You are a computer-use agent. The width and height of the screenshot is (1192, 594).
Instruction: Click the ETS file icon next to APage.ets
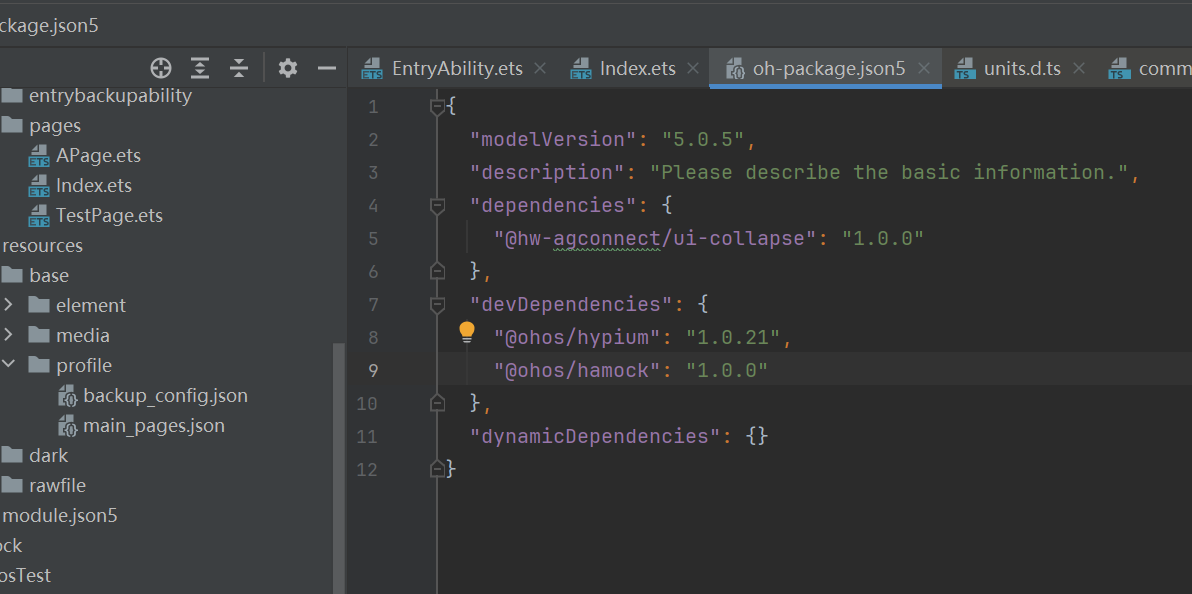click(39, 156)
